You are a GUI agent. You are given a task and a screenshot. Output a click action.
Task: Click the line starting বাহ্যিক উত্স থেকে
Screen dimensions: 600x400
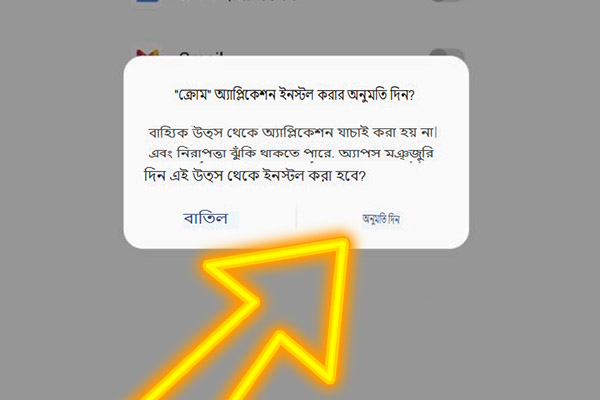point(293,132)
